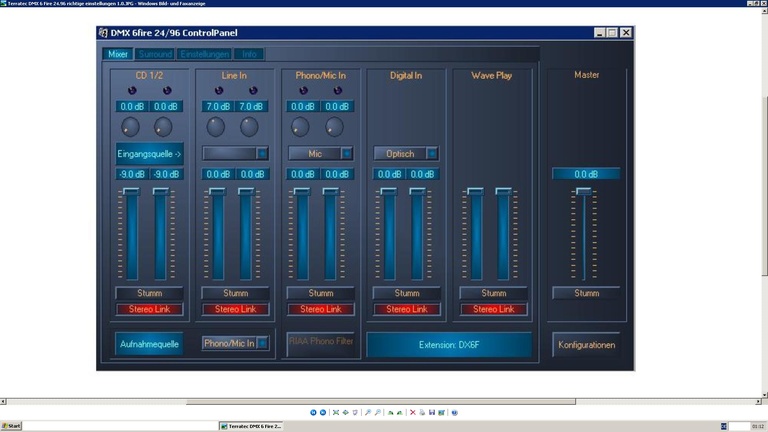Expand the Phono/Mic In recording source dropdown
The width and height of the screenshot is (768, 432).
pyautogui.click(x=262, y=343)
